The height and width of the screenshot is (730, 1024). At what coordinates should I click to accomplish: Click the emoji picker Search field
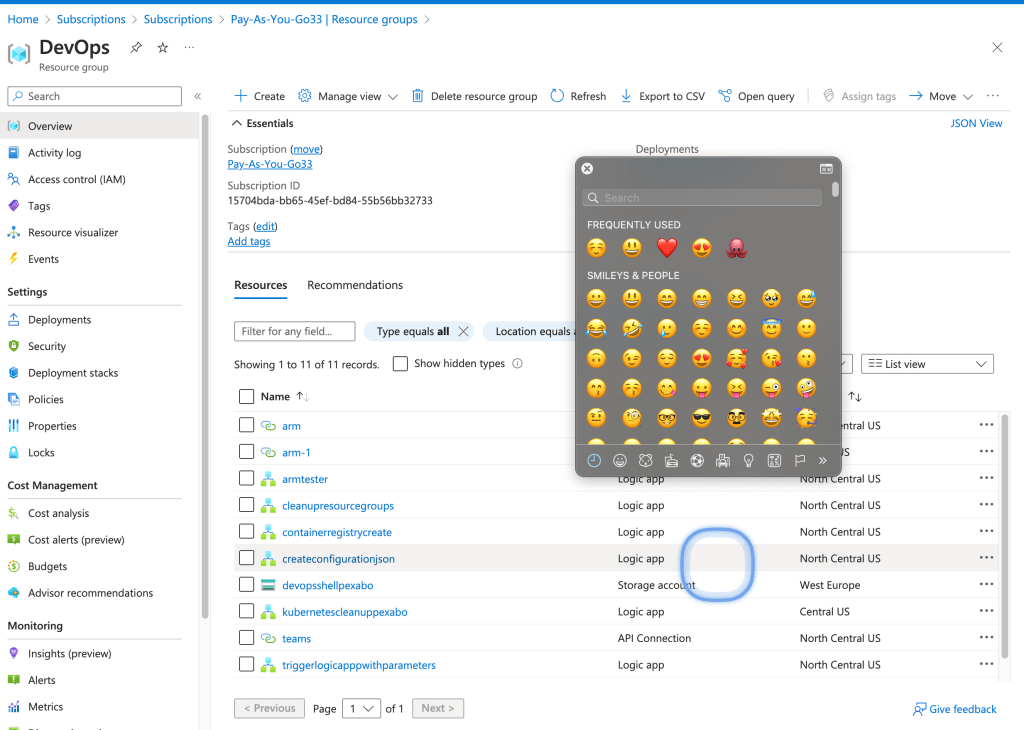pyautogui.click(x=702, y=198)
